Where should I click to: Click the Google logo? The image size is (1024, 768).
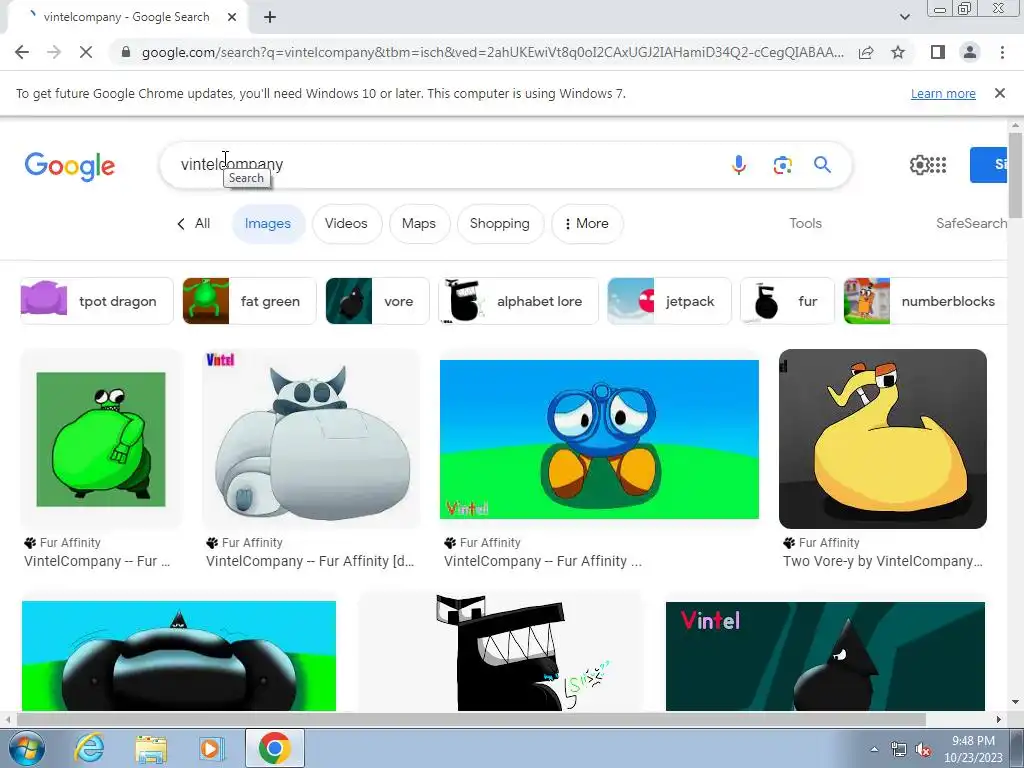coord(70,166)
